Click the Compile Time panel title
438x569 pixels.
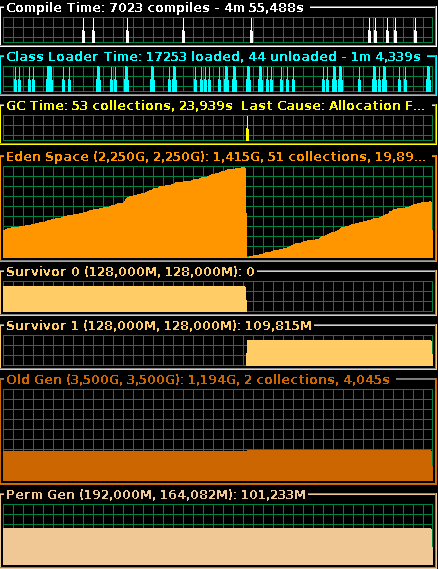155,8
